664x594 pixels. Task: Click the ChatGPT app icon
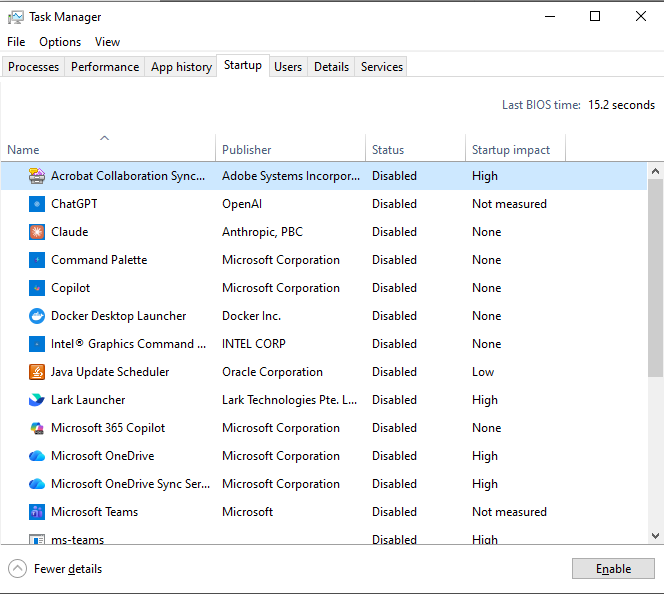(x=37, y=204)
